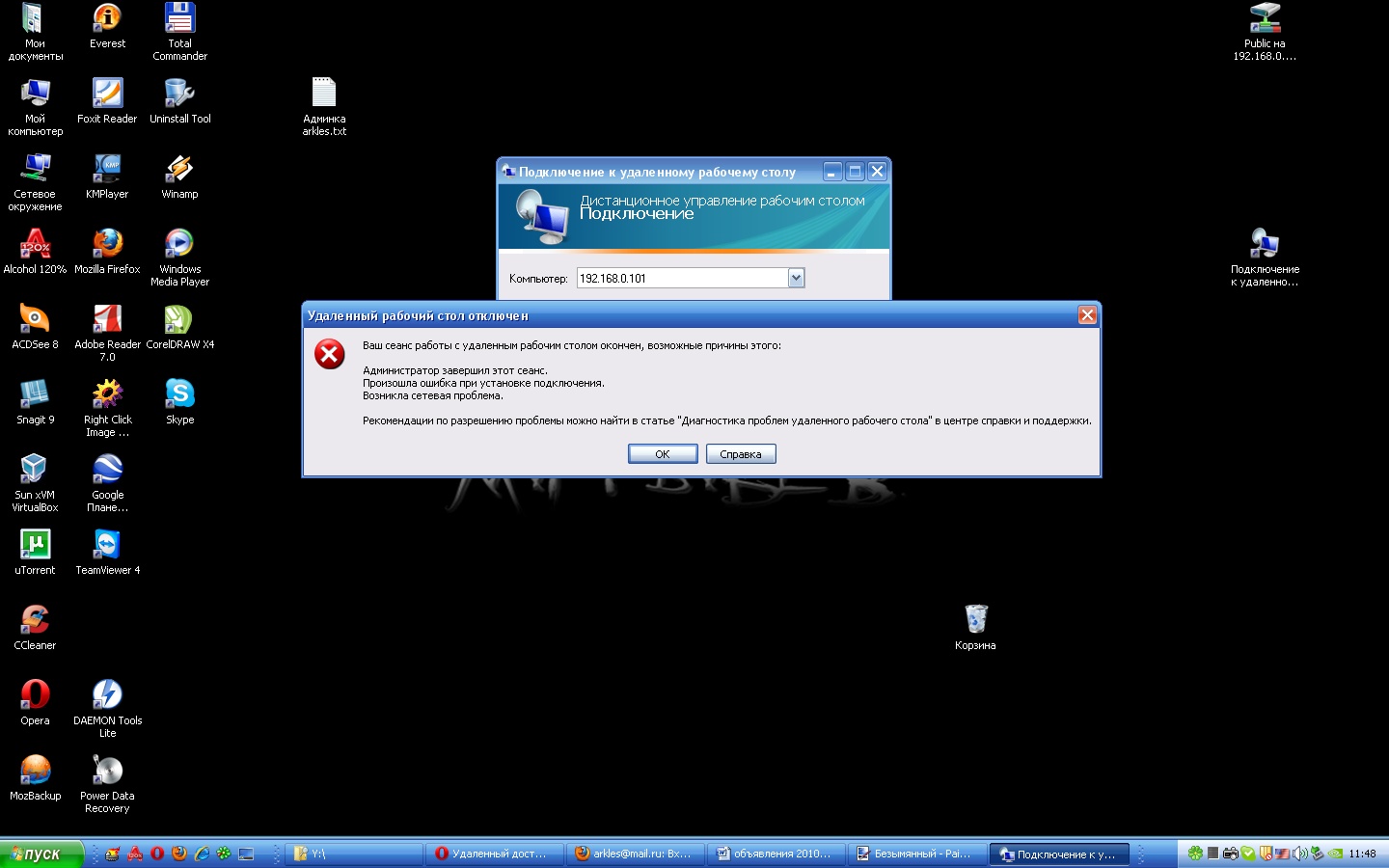Select the Сетевое окружение desktop icon
The width and height of the screenshot is (1389, 868).
coord(35,183)
